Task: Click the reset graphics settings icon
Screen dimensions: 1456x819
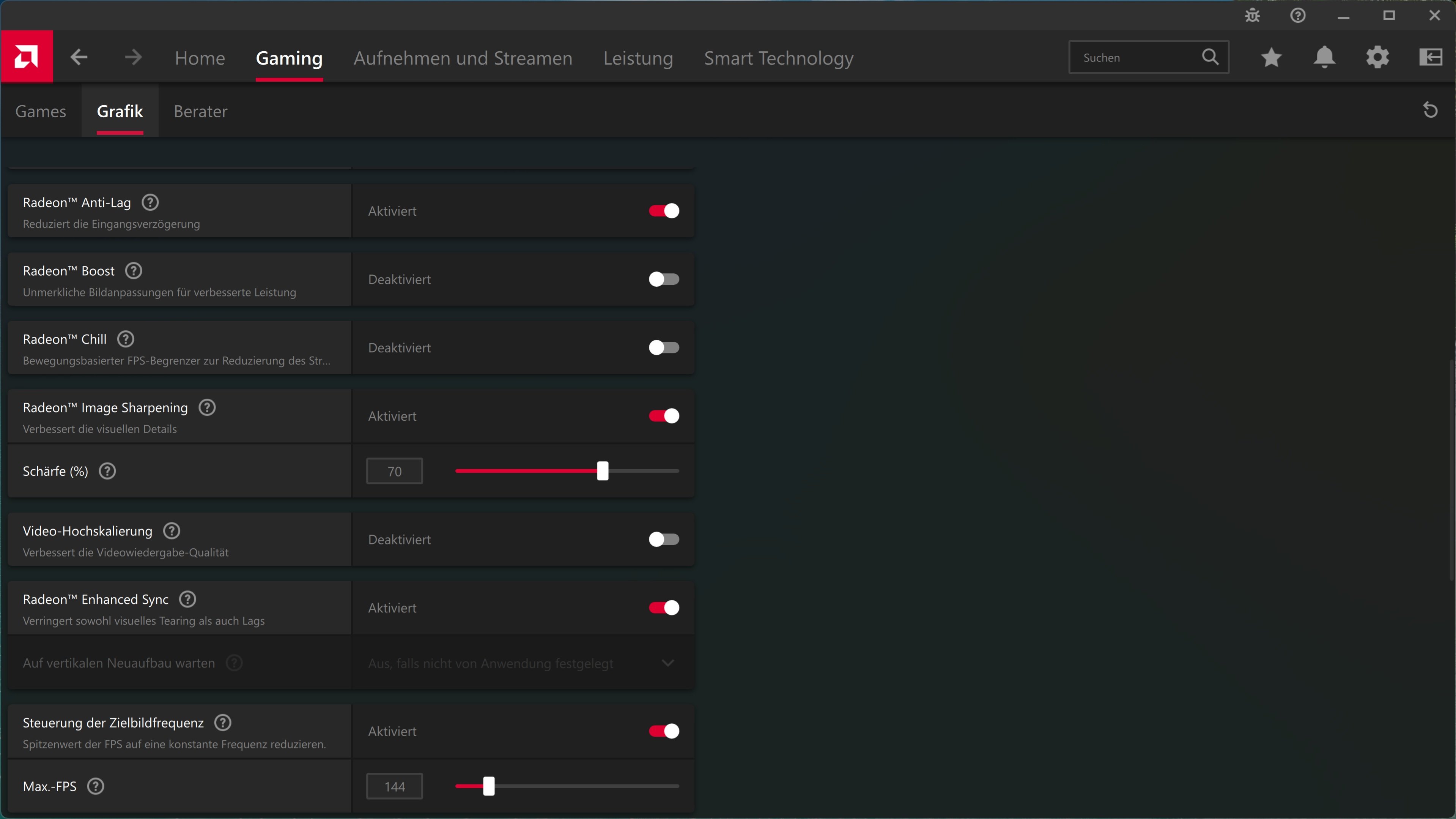Action: pyautogui.click(x=1430, y=110)
